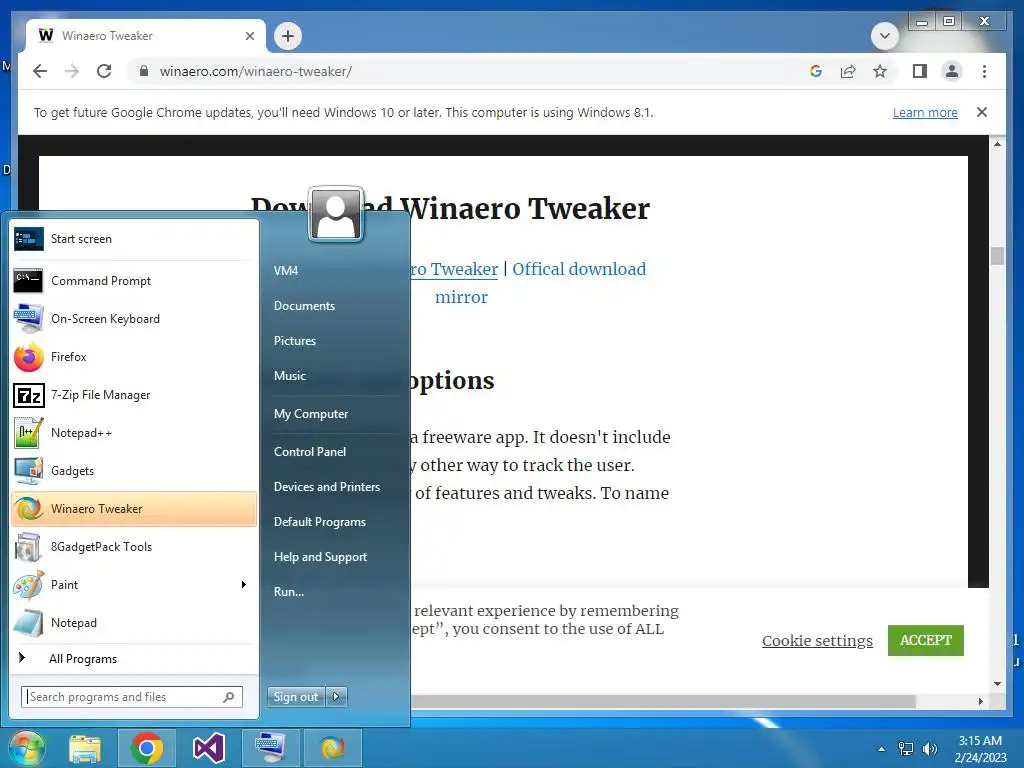Switch to Chrome on the taskbar
The width and height of the screenshot is (1024, 768).
pos(146,748)
